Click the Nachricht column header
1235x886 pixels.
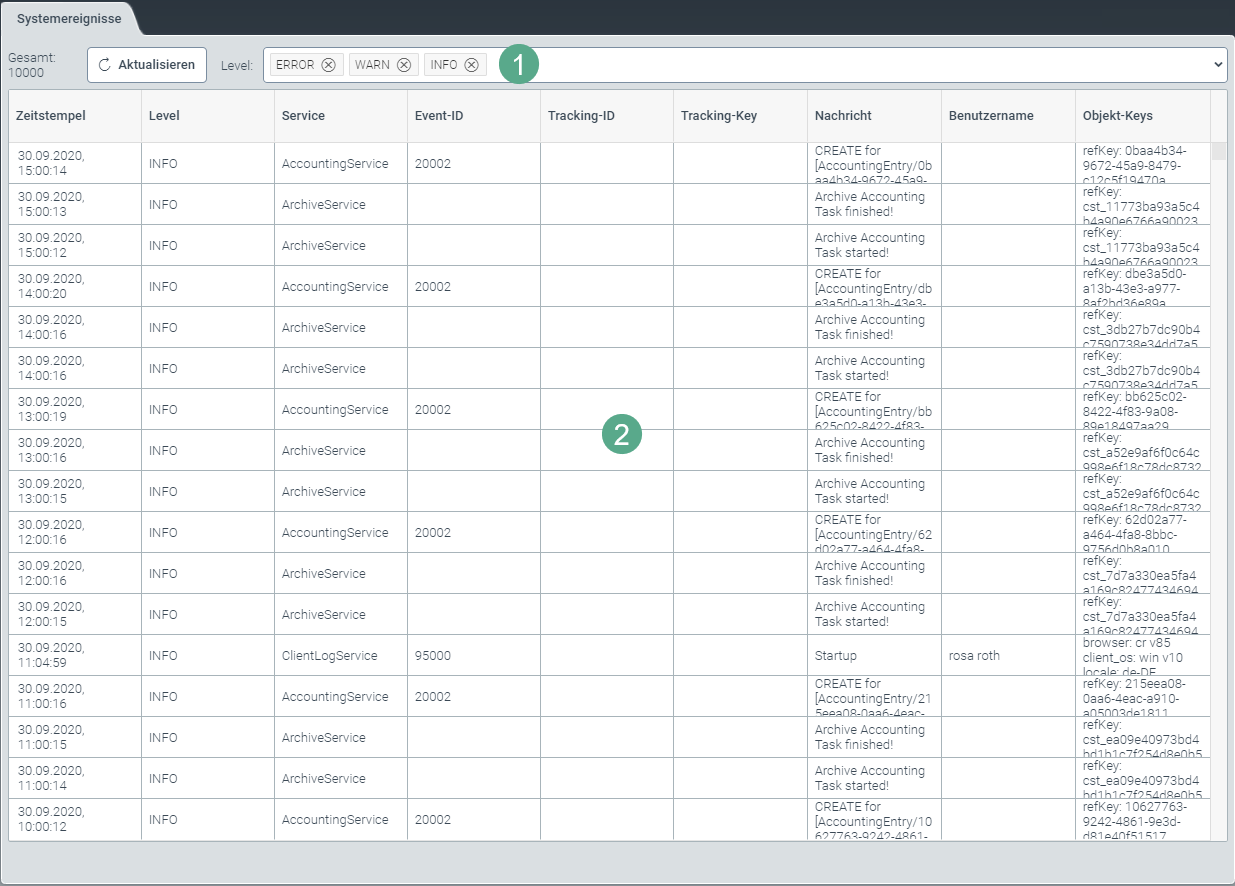tap(843, 116)
